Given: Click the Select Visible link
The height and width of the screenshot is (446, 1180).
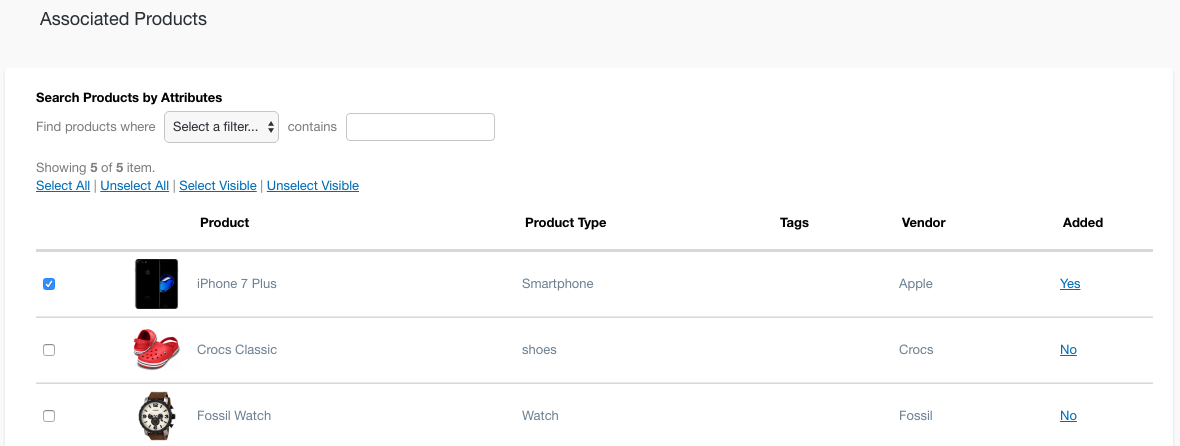Looking at the screenshot, I should [x=217, y=185].
